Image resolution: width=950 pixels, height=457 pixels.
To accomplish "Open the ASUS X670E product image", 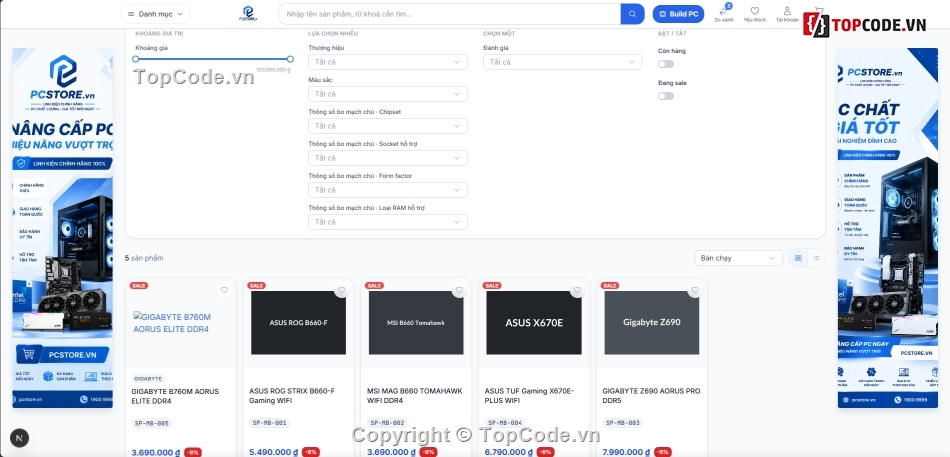I will [x=534, y=322].
